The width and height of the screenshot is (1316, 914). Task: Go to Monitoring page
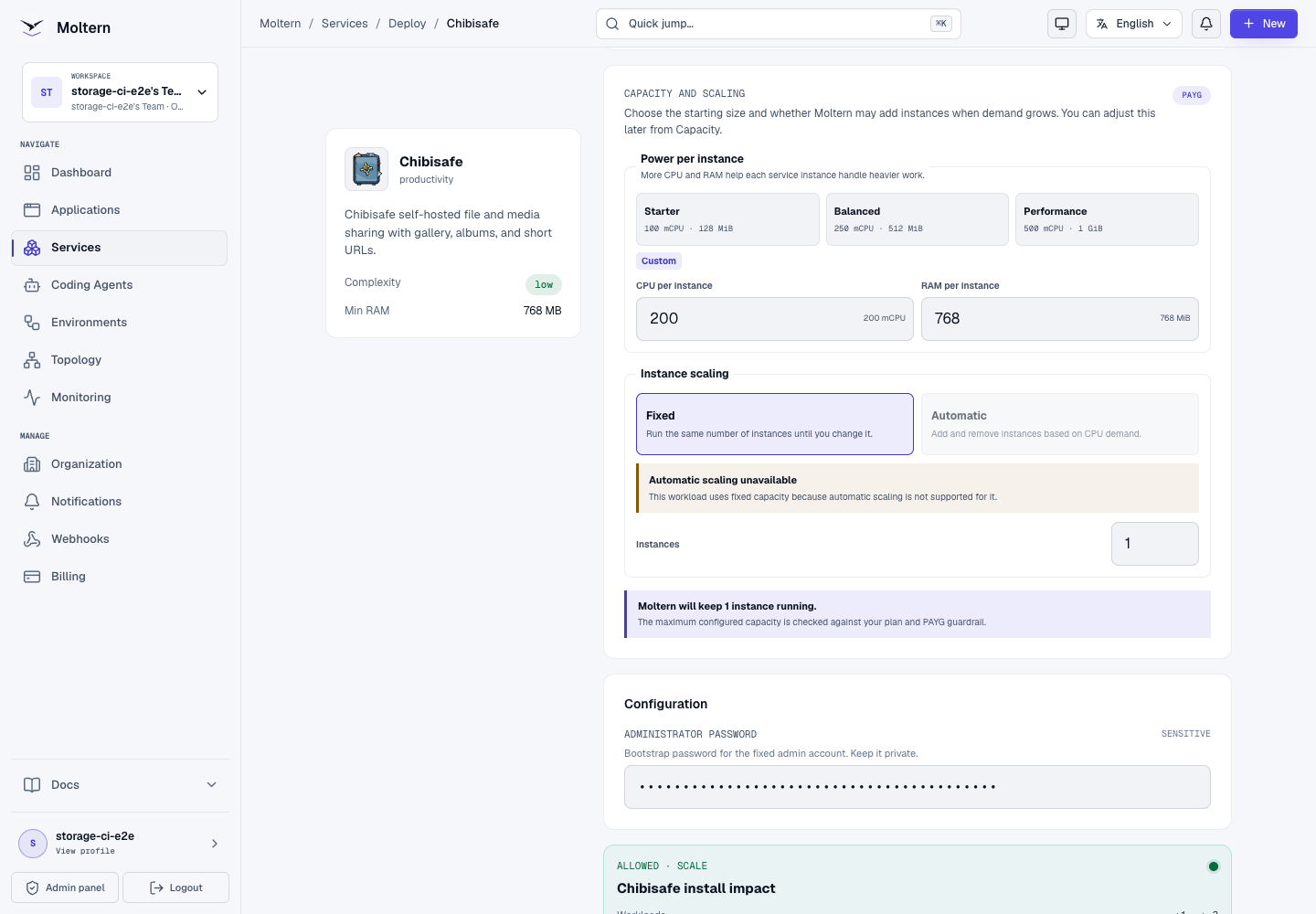pyautogui.click(x=120, y=398)
